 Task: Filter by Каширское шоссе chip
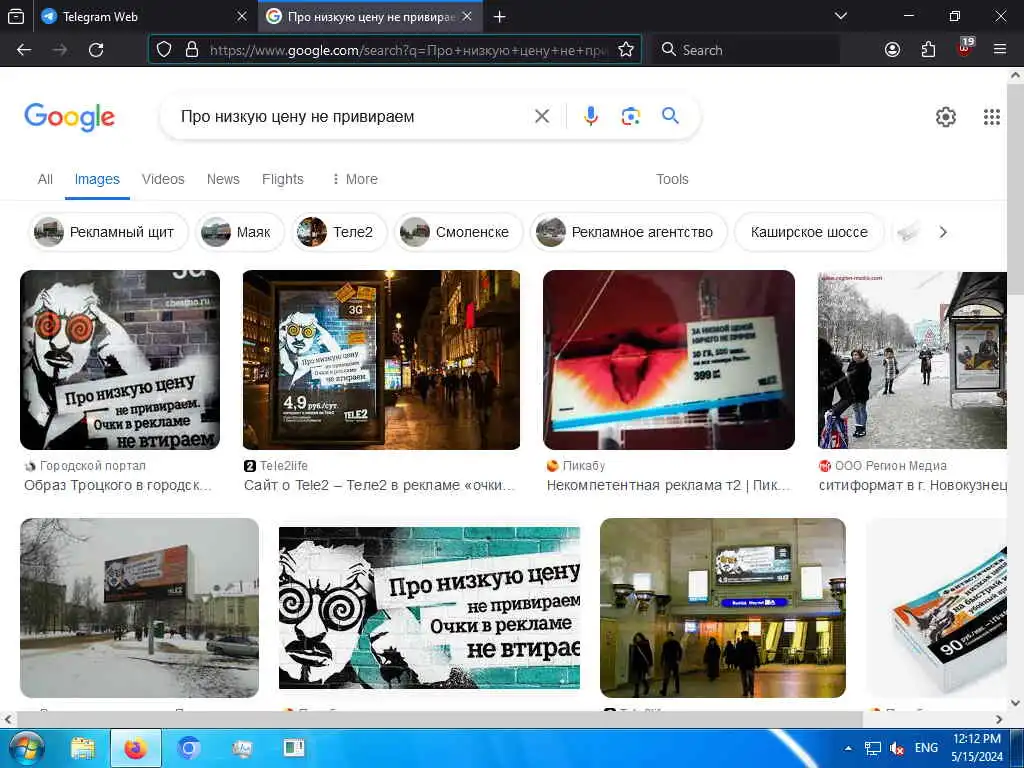809,232
